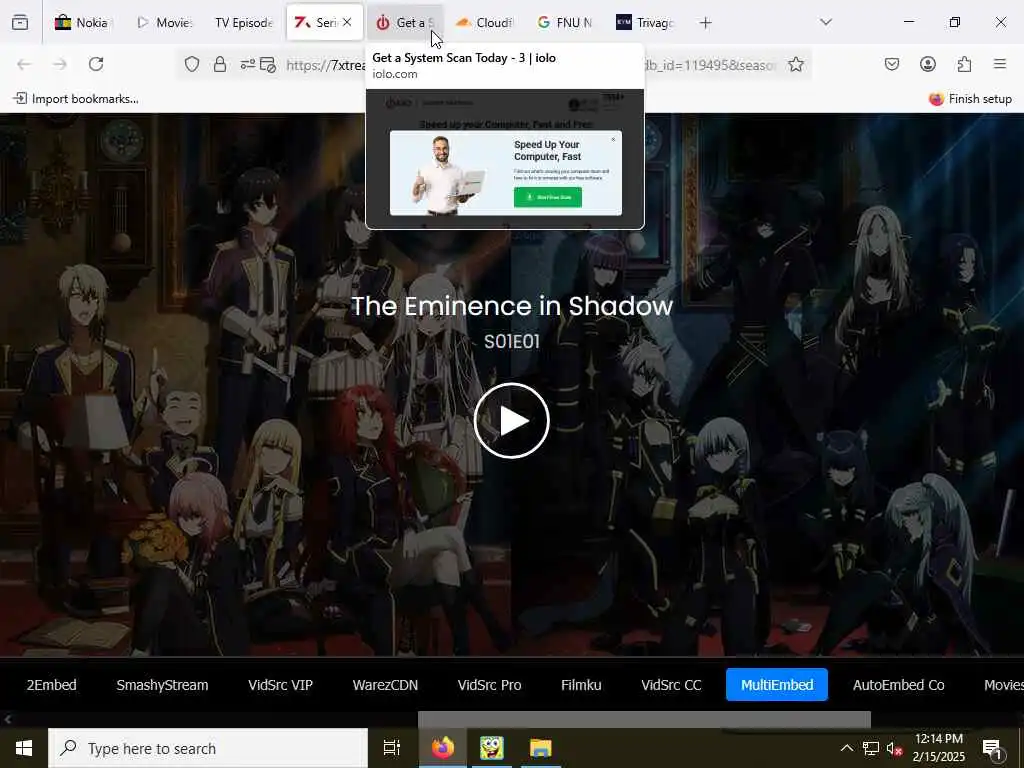Select the AutoEmbed Co server
Image resolution: width=1024 pixels, height=768 pixels.
(x=899, y=684)
